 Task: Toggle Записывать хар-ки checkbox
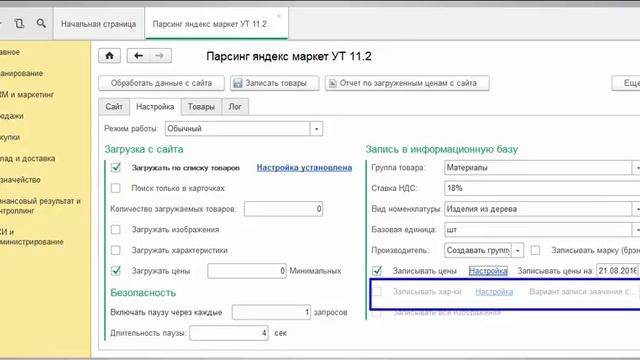click(377, 291)
